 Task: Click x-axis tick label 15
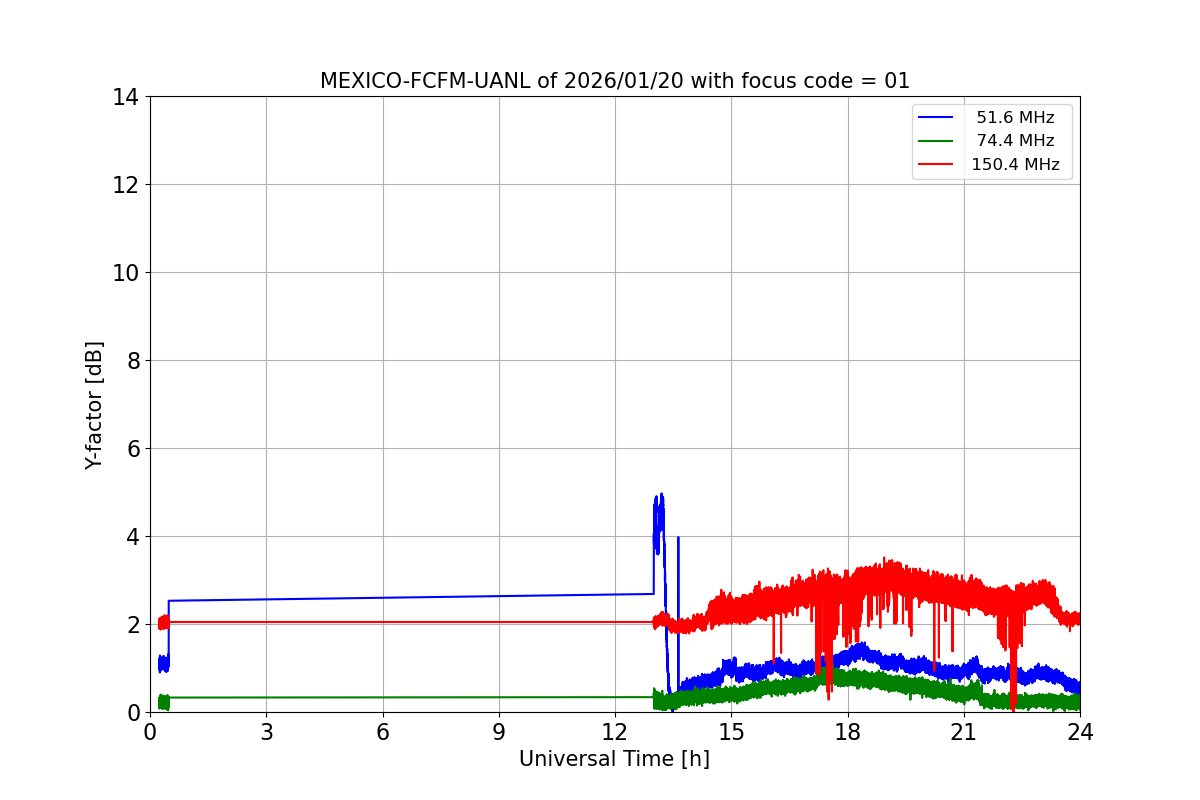point(731,732)
